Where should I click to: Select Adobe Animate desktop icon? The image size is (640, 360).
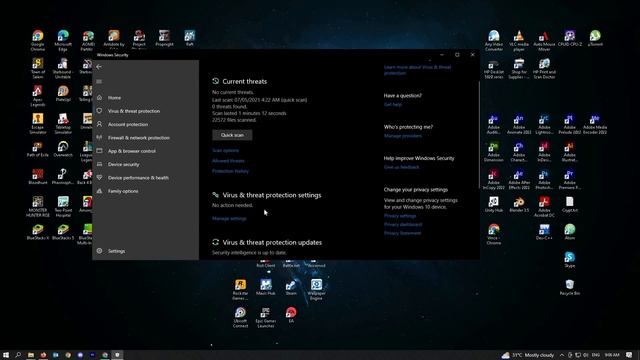519,124
